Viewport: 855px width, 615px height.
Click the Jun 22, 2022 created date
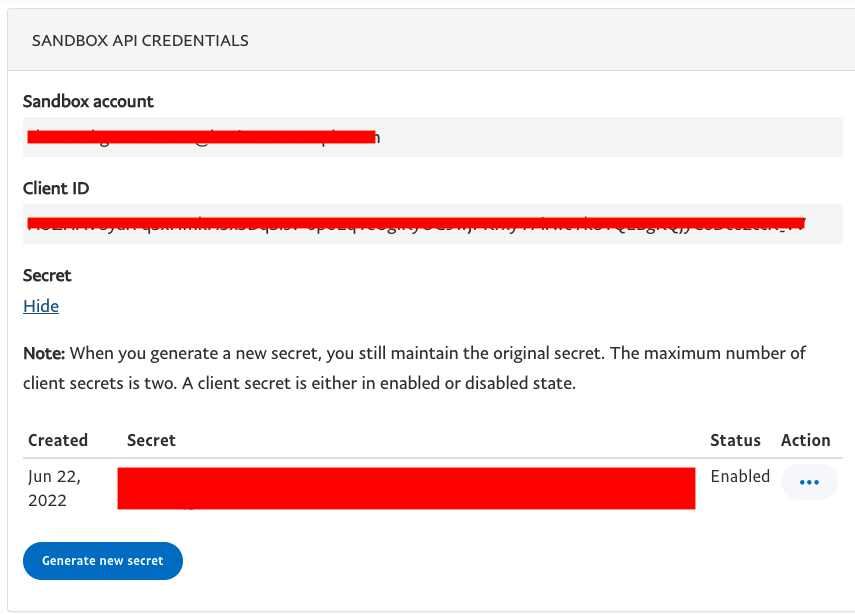(x=55, y=488)
